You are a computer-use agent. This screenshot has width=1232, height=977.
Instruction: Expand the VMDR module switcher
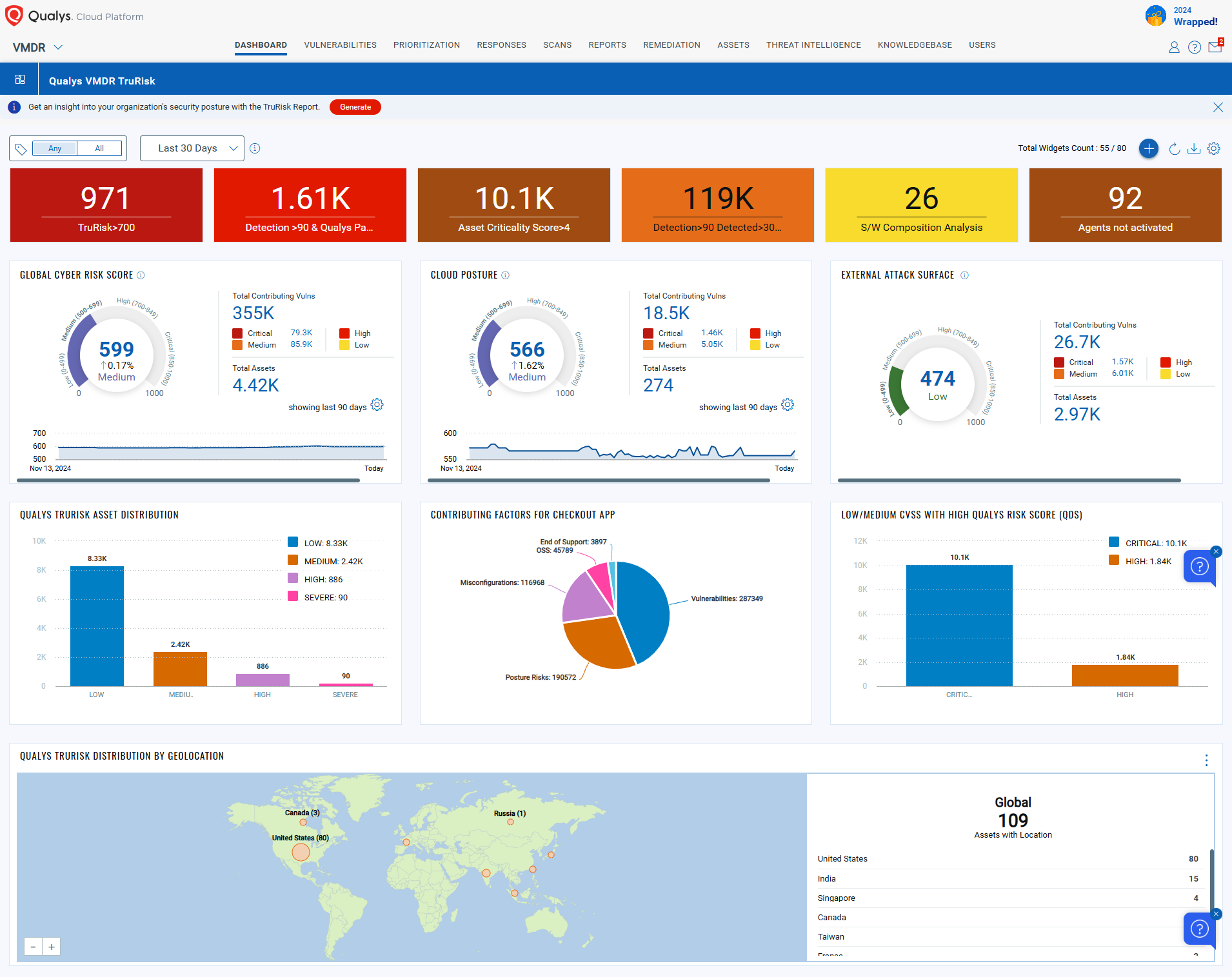[38, 47]
